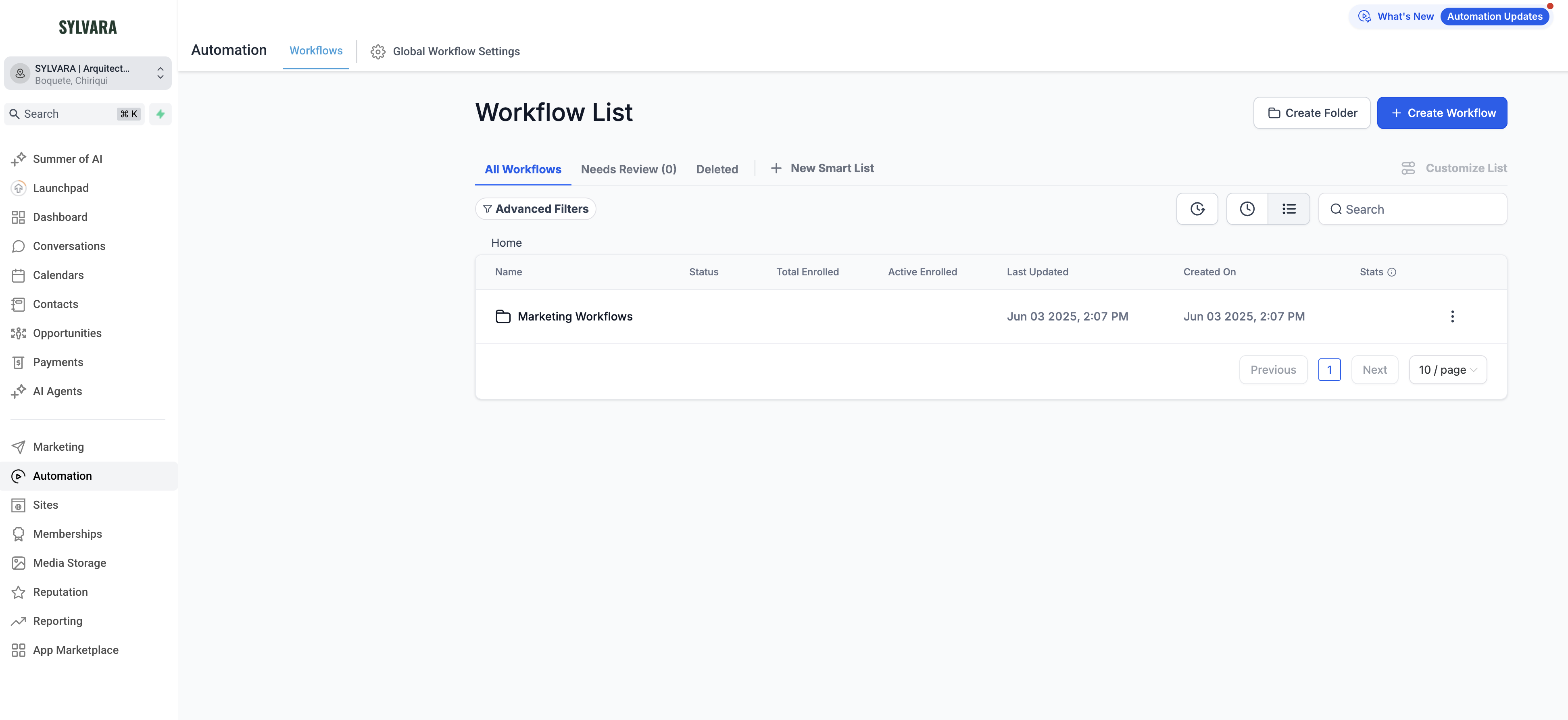1568x720 pixels.
Task: Click the Stats info icon
Action: point(1391,272)
